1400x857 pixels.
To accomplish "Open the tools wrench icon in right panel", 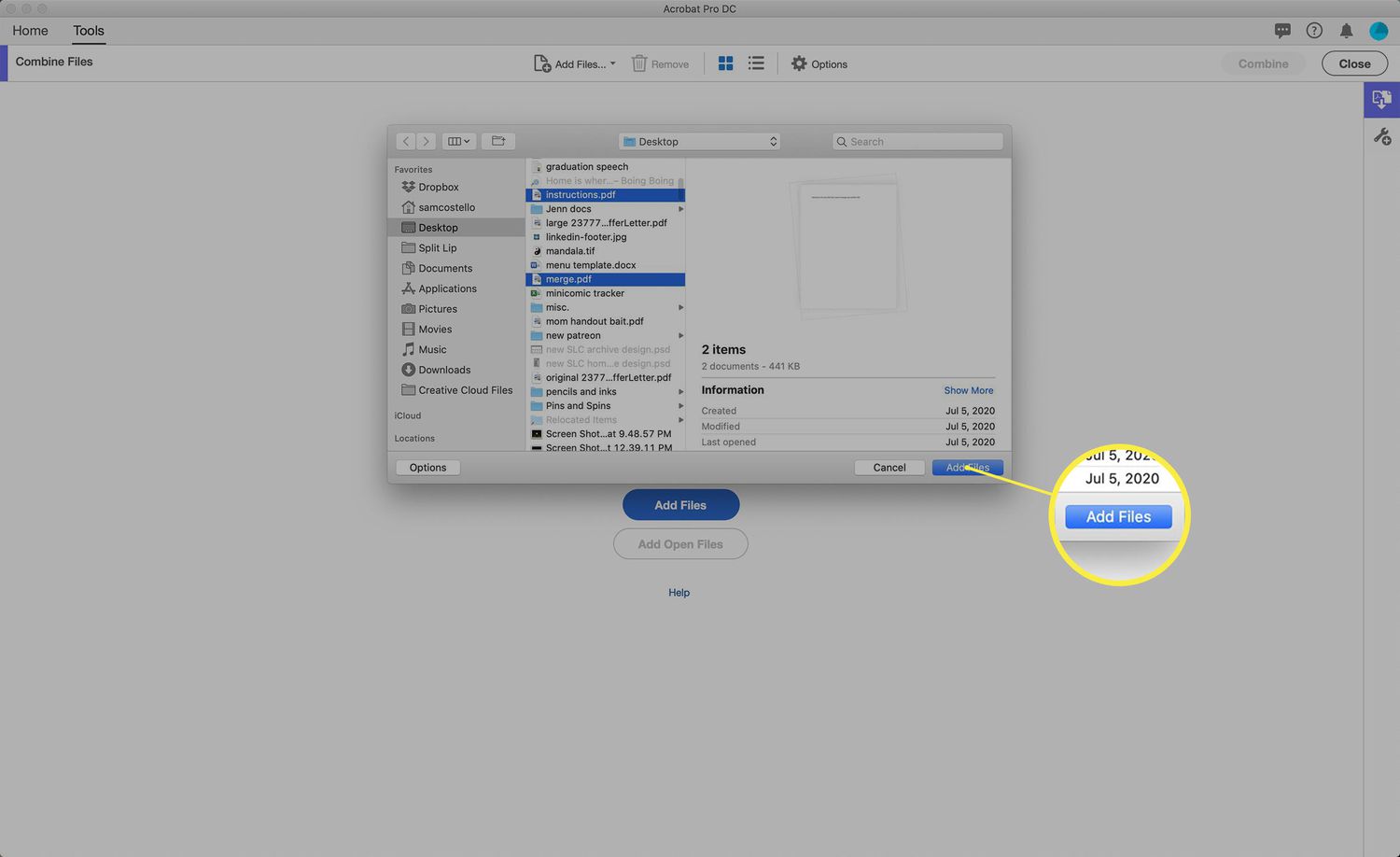I will click(1382, 137).
